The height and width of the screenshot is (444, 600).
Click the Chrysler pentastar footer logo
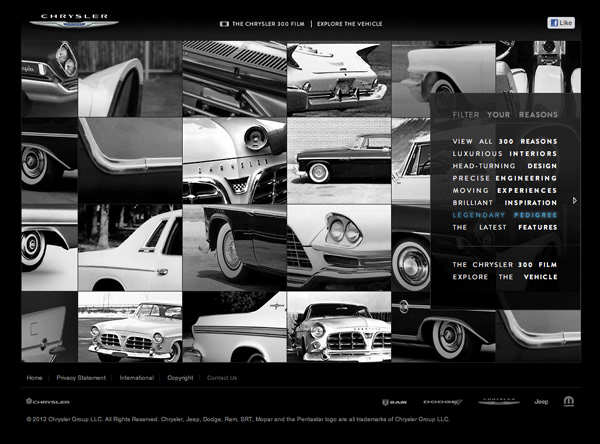[x=48, y=401]
